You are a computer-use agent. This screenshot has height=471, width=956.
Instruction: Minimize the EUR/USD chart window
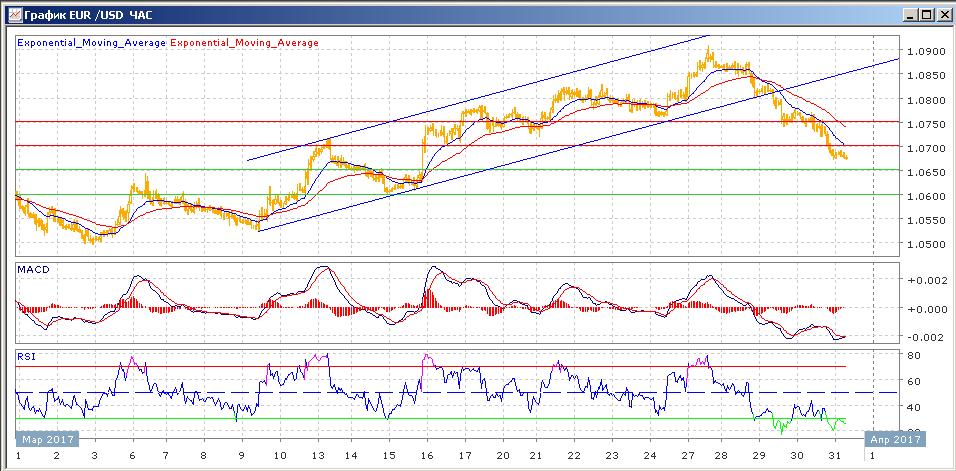pos(909,14)
